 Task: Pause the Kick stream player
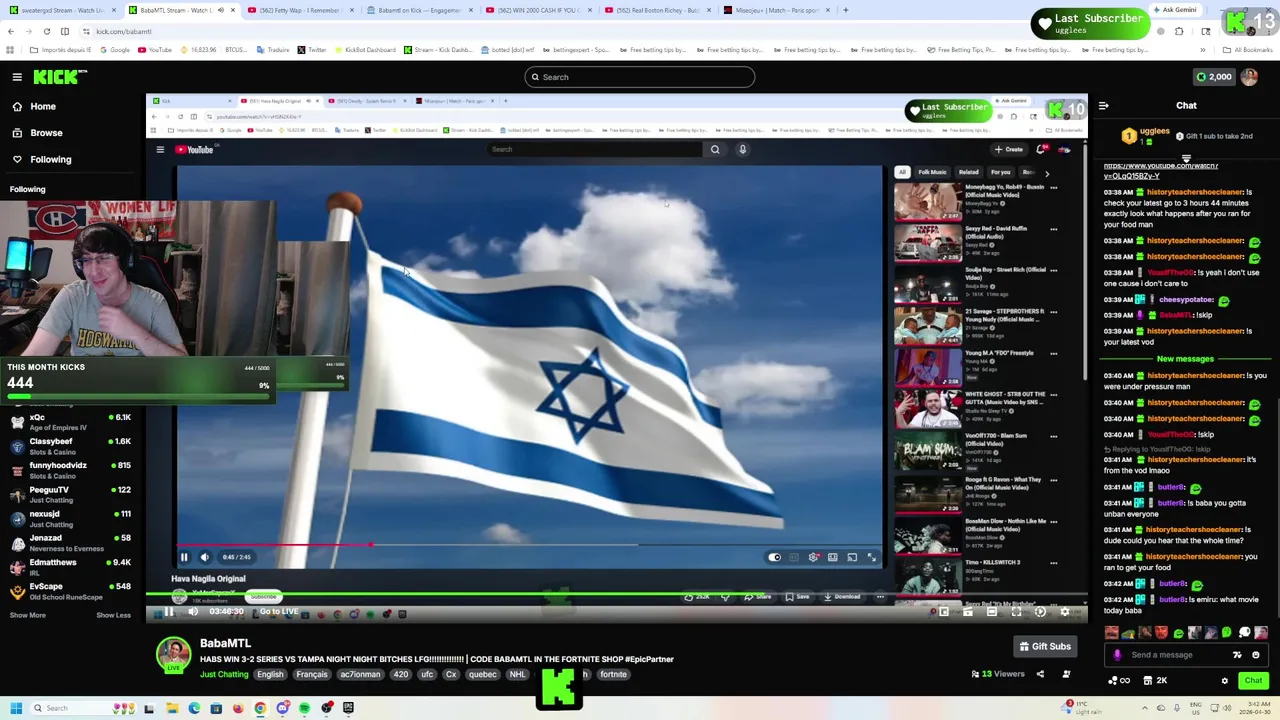pyautogui.click(x=169, y=612)
